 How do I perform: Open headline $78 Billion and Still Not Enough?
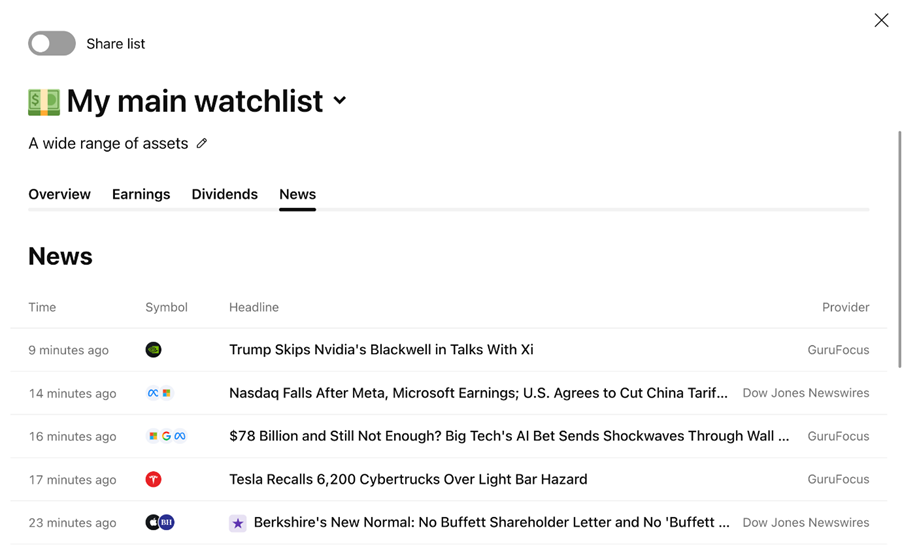509,436
